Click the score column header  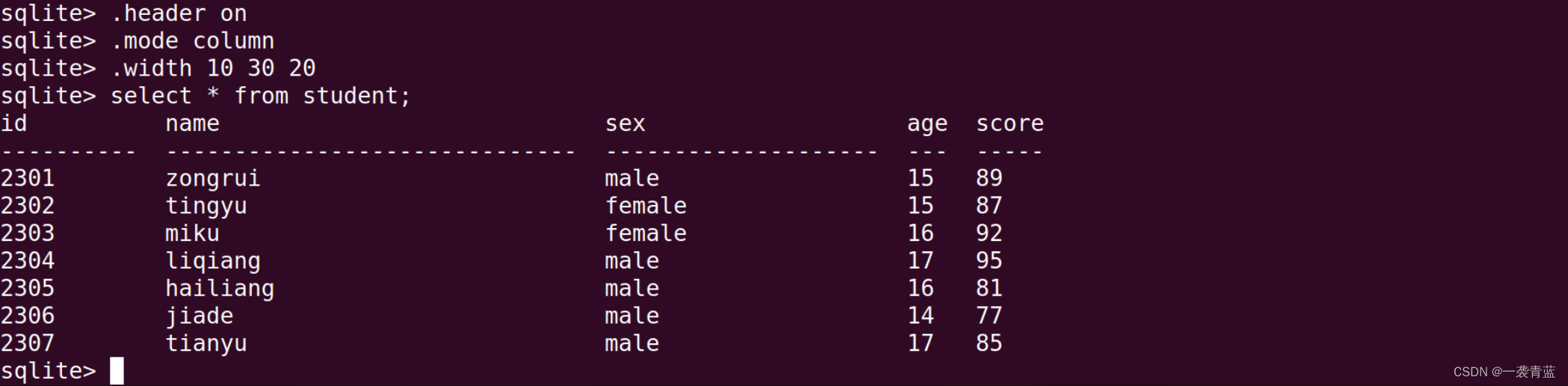coord(1010,123)
